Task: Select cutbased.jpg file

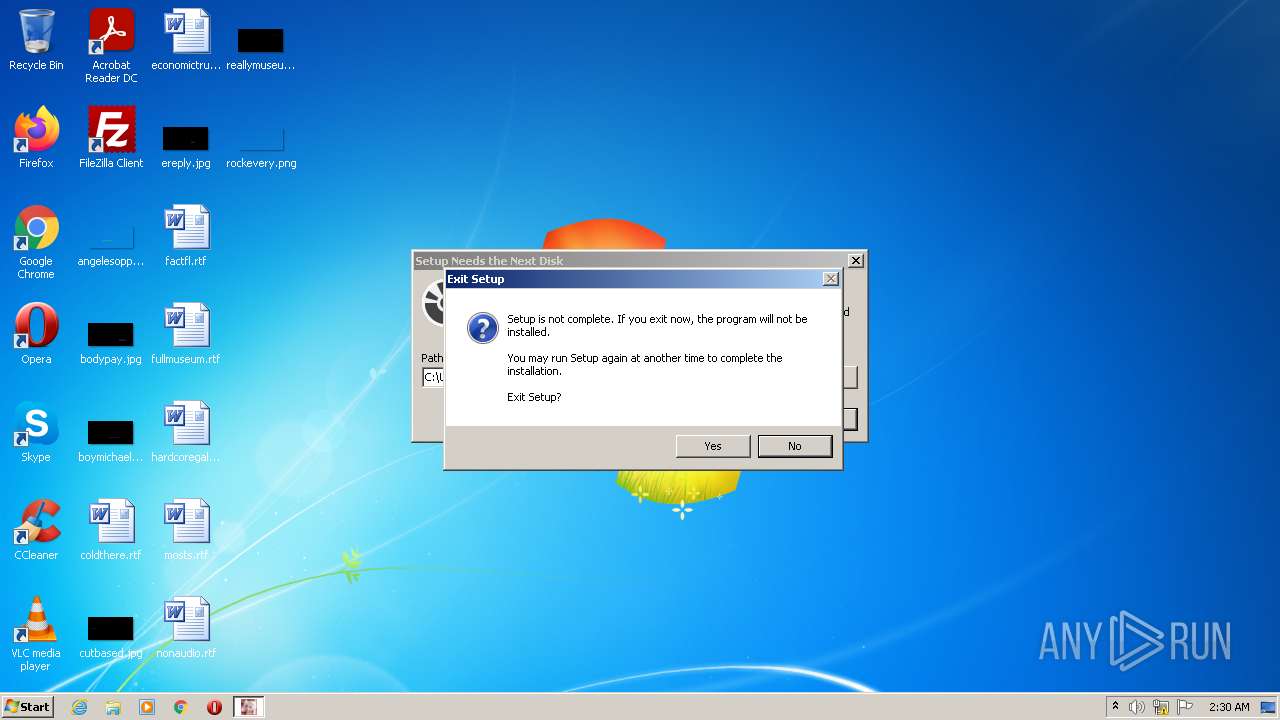Action: pyautogui.click(x=111, y=636)
